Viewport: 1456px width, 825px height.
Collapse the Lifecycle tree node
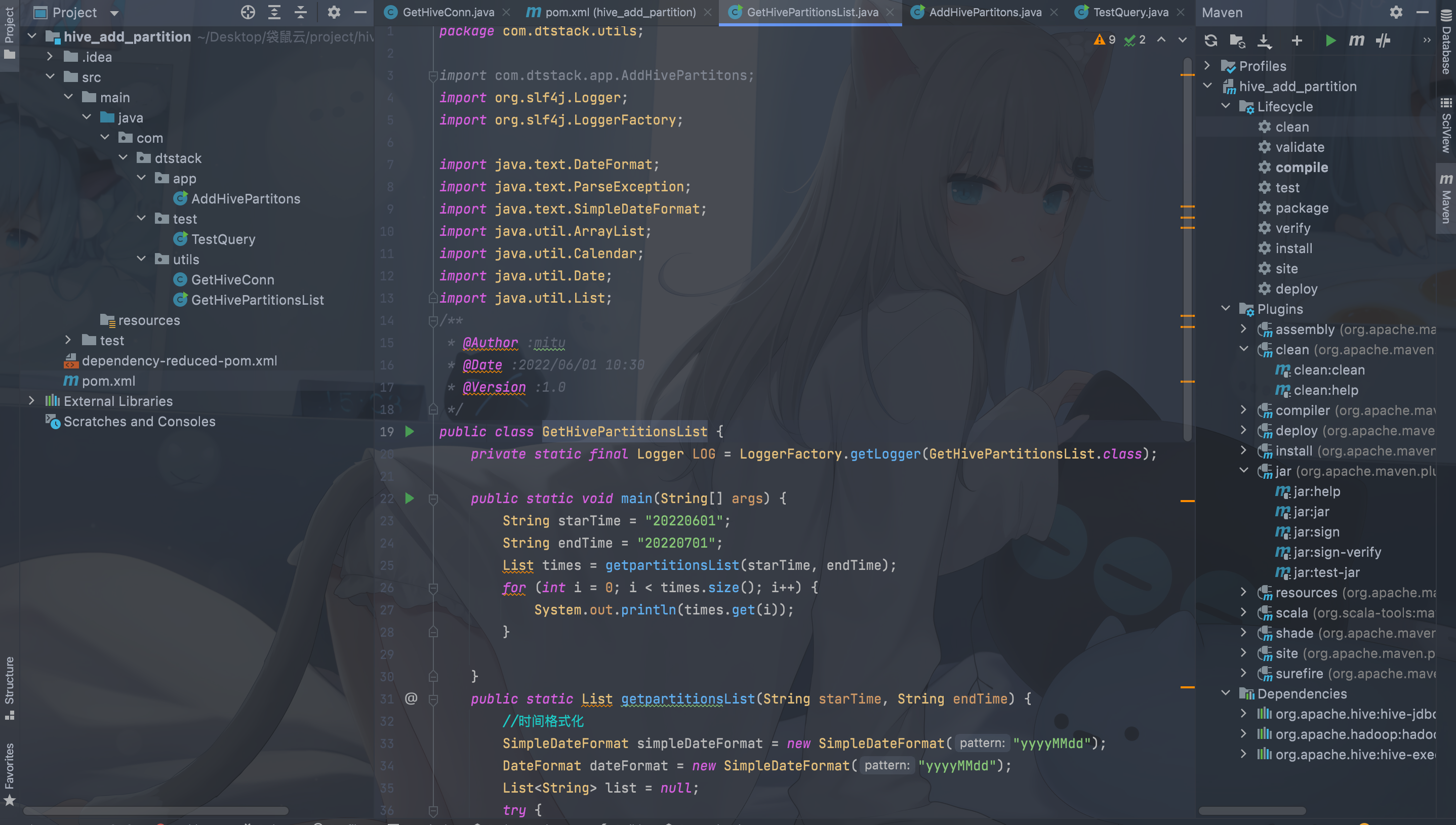tap(1226, 106)
